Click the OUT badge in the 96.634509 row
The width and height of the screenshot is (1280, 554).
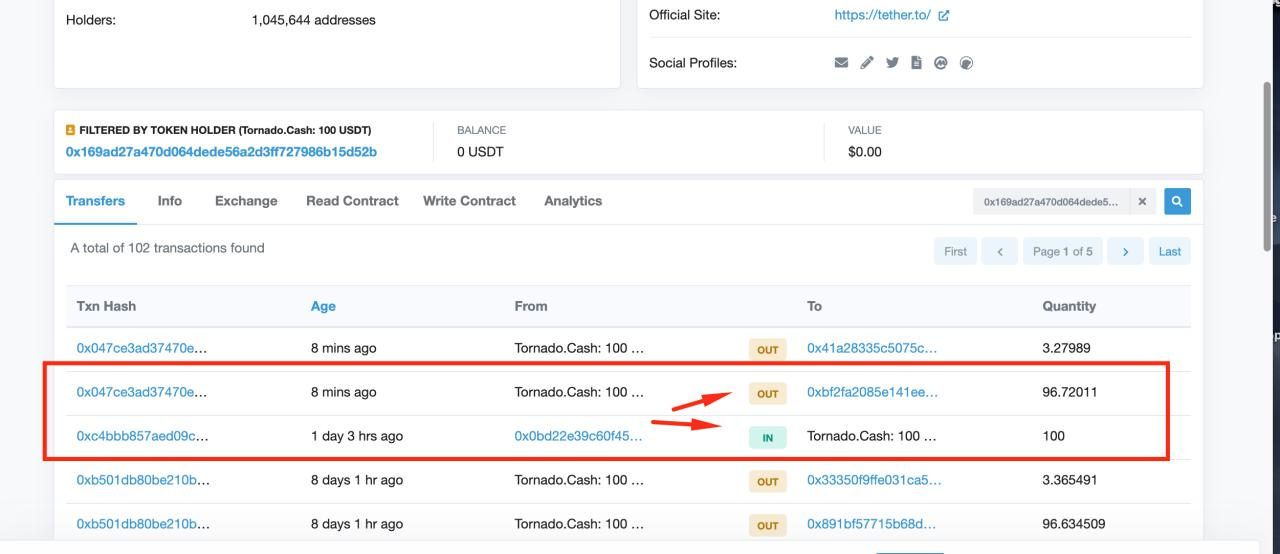[x=767, y=525]
